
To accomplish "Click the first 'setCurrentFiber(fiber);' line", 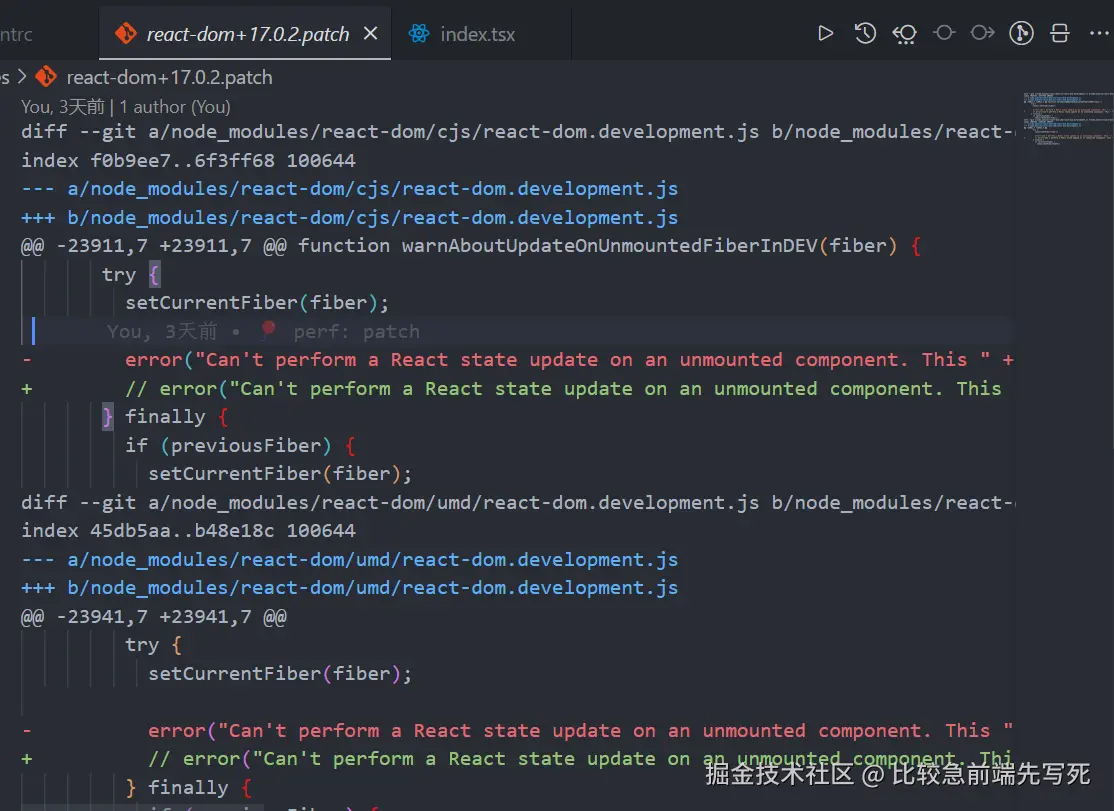I will click(x=257, y=303).
